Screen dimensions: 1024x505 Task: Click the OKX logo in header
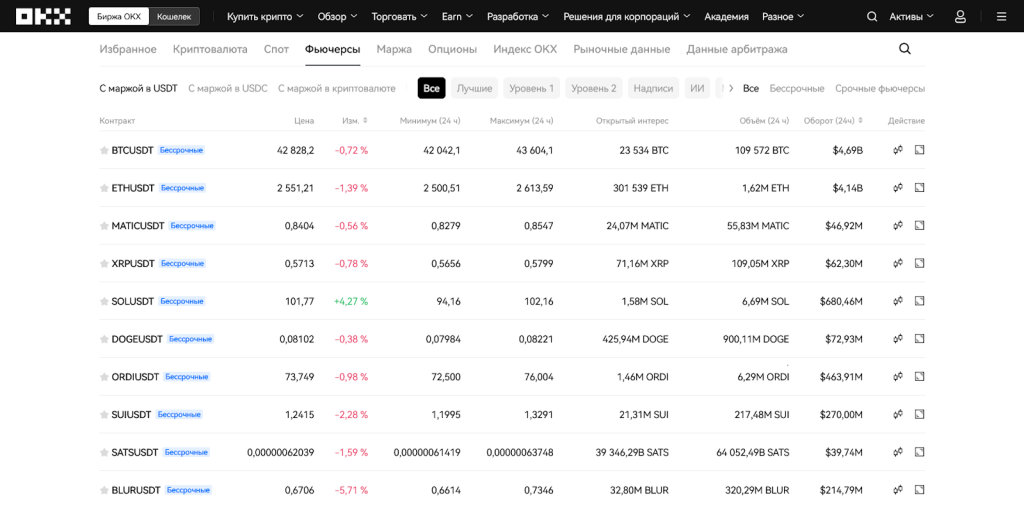(x=43, y=16)
